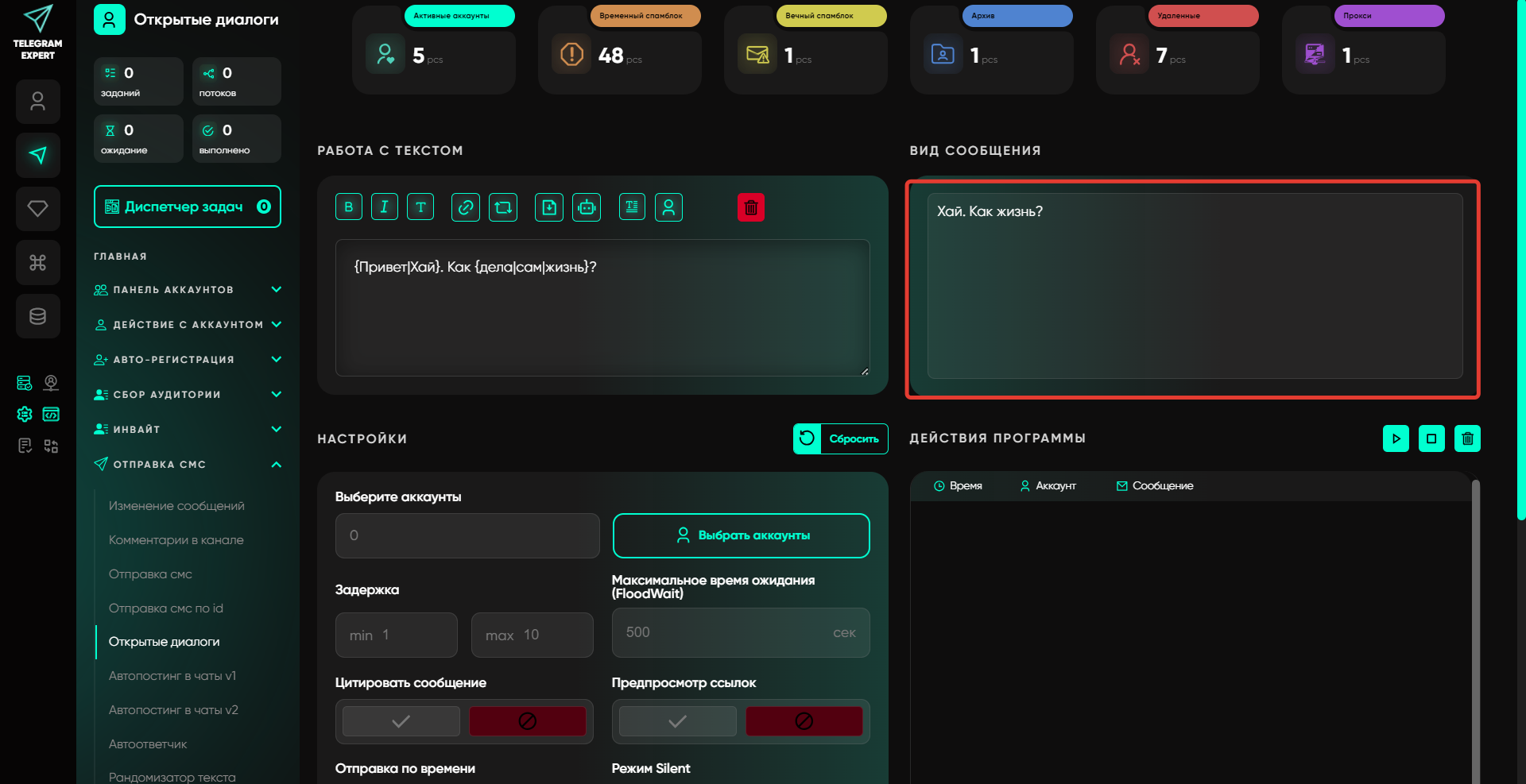The height and width of the screenshot is (784, 1526).
Task: Click the Сбросить settings button
Action: pos(841,438)
